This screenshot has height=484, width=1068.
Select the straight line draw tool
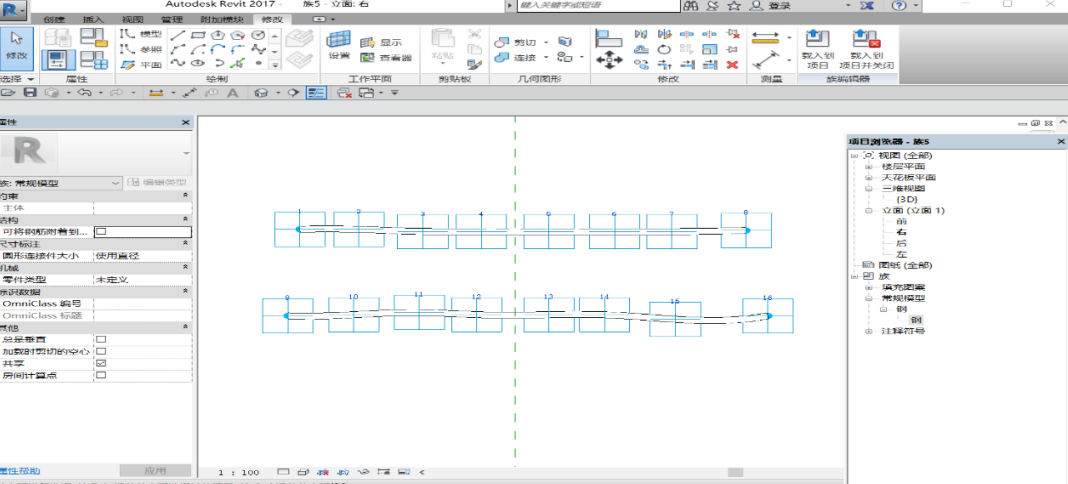pos(177,34)
